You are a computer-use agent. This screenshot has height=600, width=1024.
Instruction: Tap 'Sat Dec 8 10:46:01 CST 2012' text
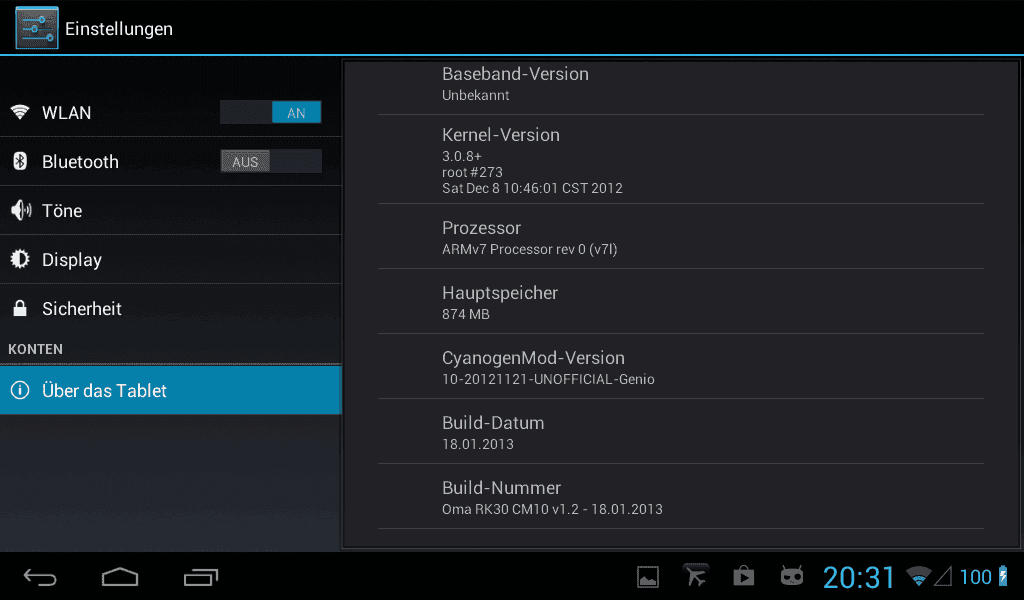click(x=532, y=188)
